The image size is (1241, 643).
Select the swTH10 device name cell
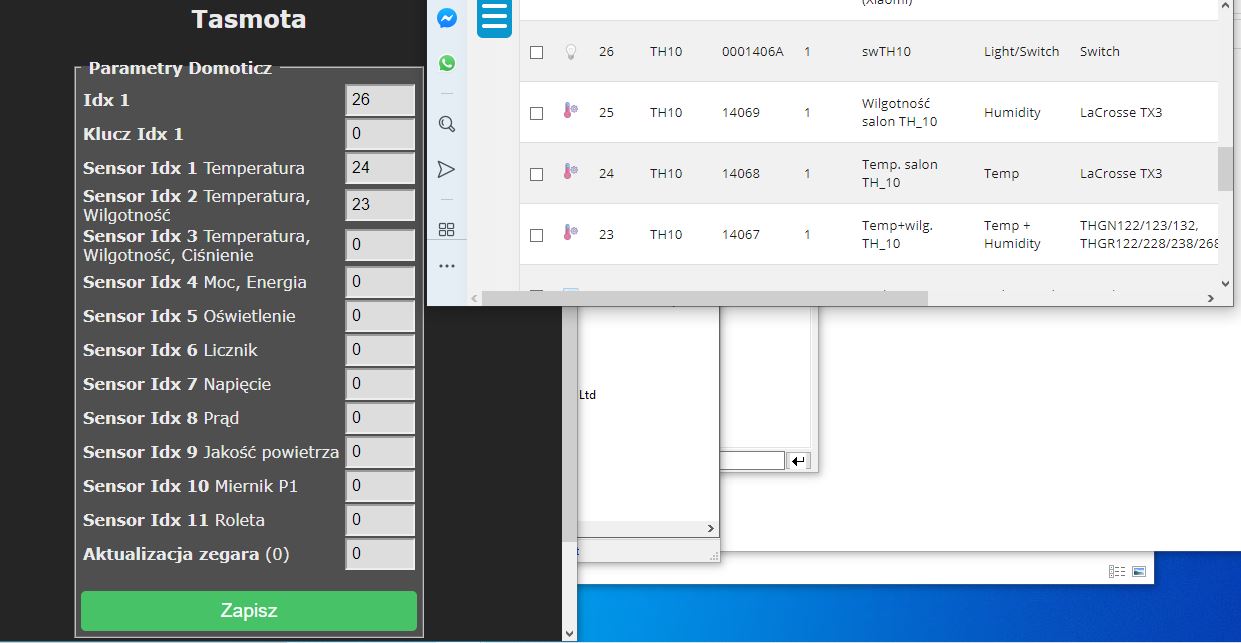886,51
